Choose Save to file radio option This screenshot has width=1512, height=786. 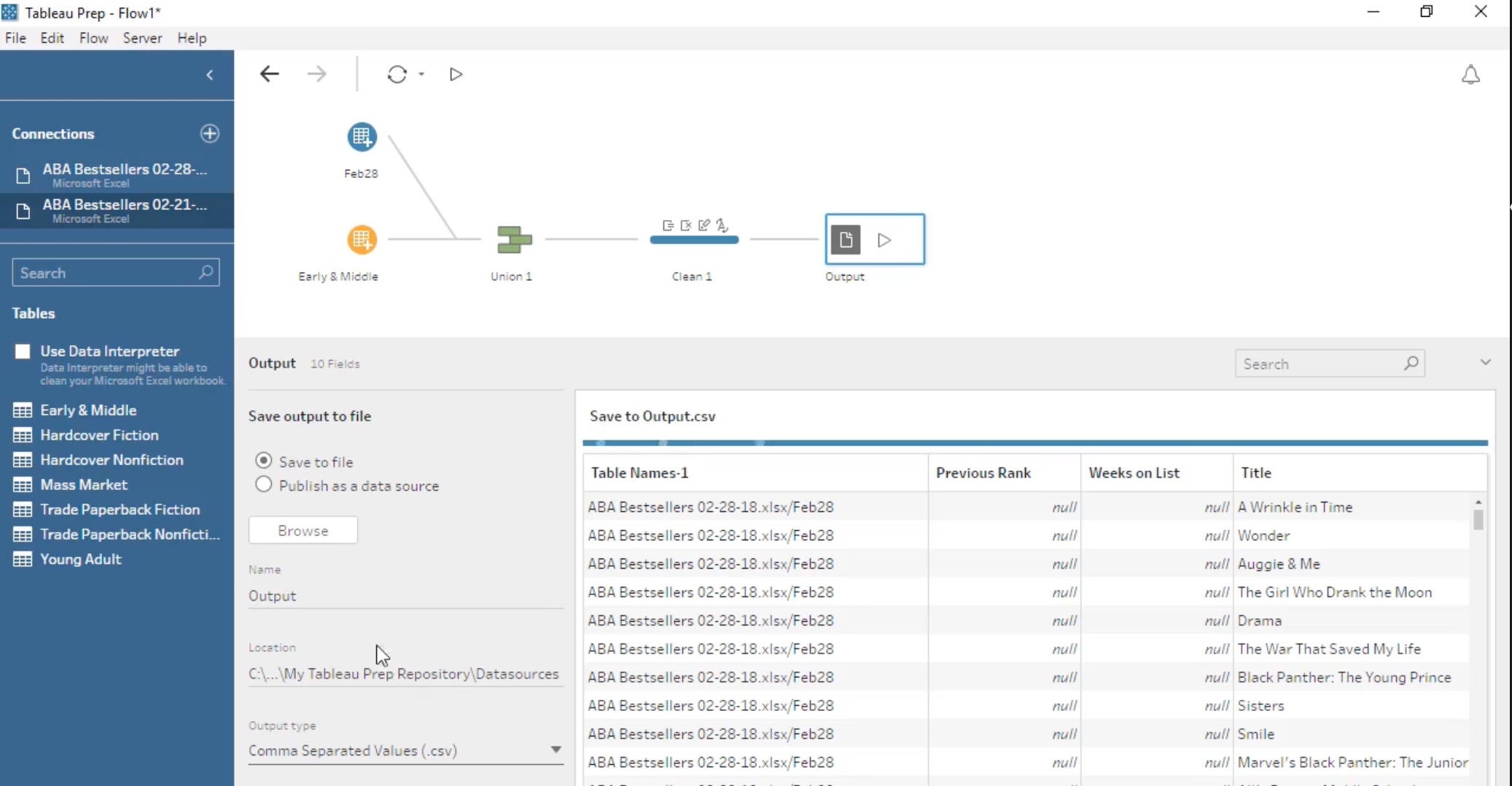(264, 461)
